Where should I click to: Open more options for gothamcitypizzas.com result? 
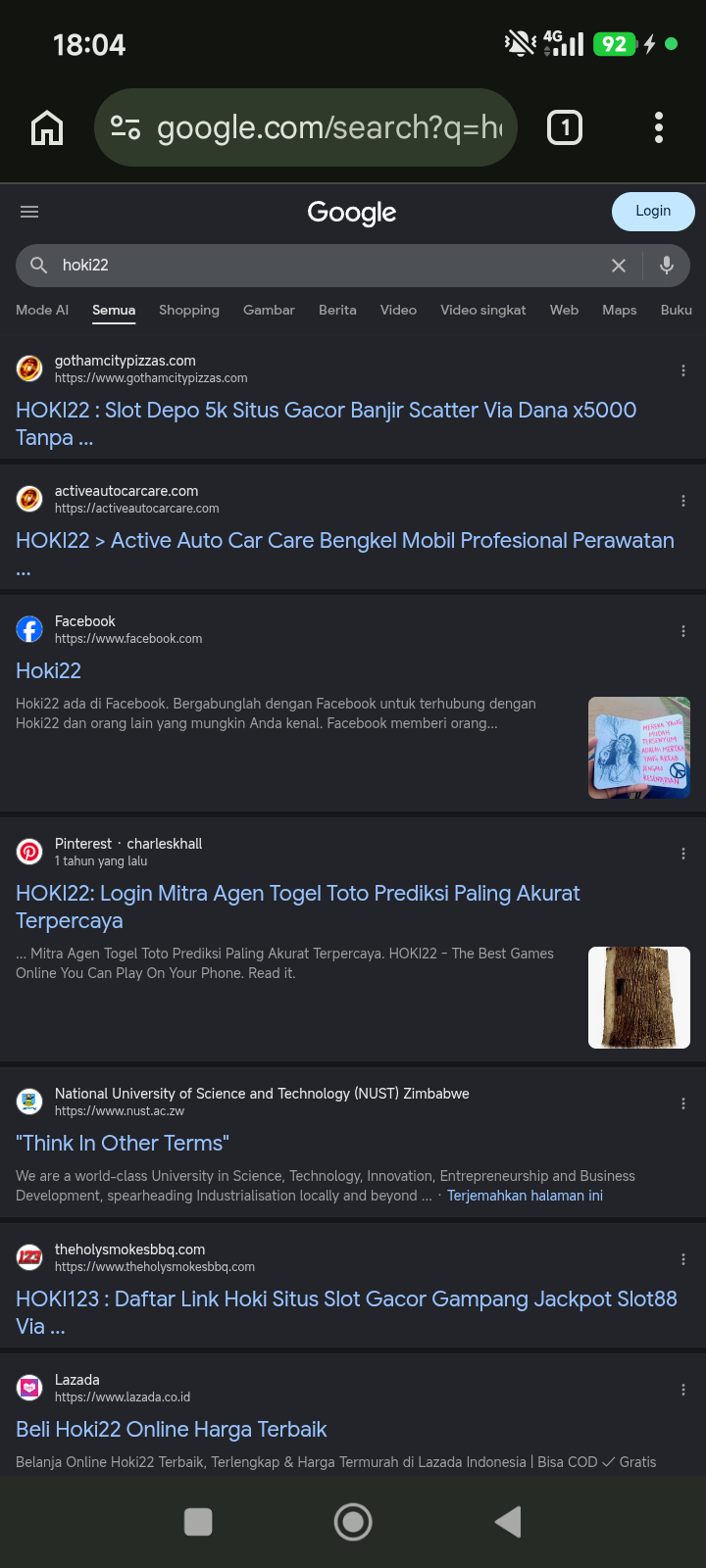coord(683,370)
